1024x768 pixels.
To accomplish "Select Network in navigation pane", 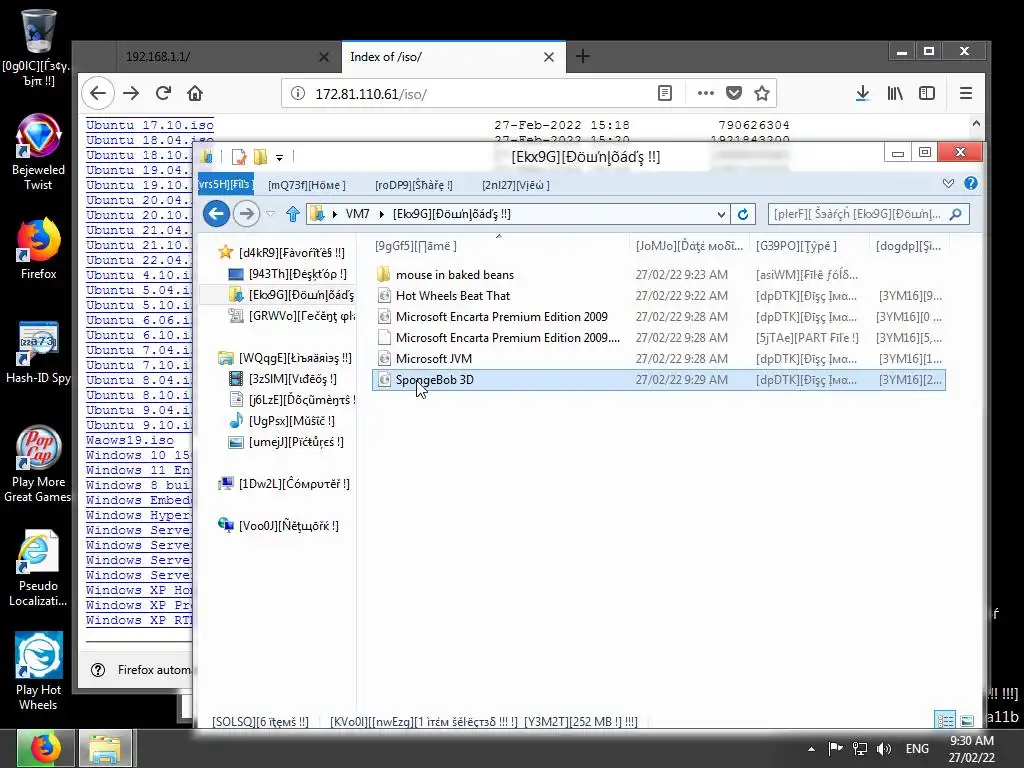I will click(279, 526).
